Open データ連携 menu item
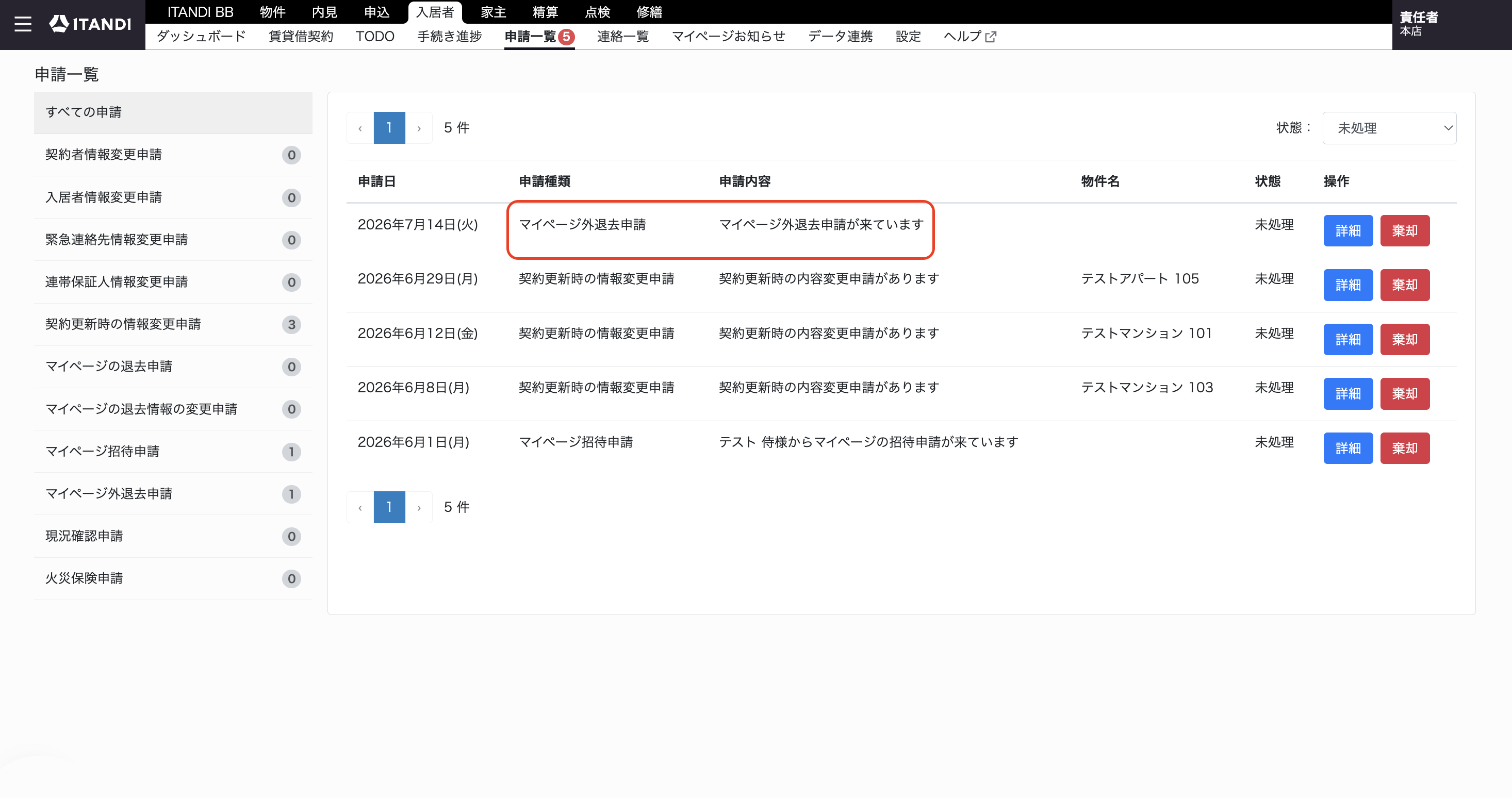 pos(840,37)
